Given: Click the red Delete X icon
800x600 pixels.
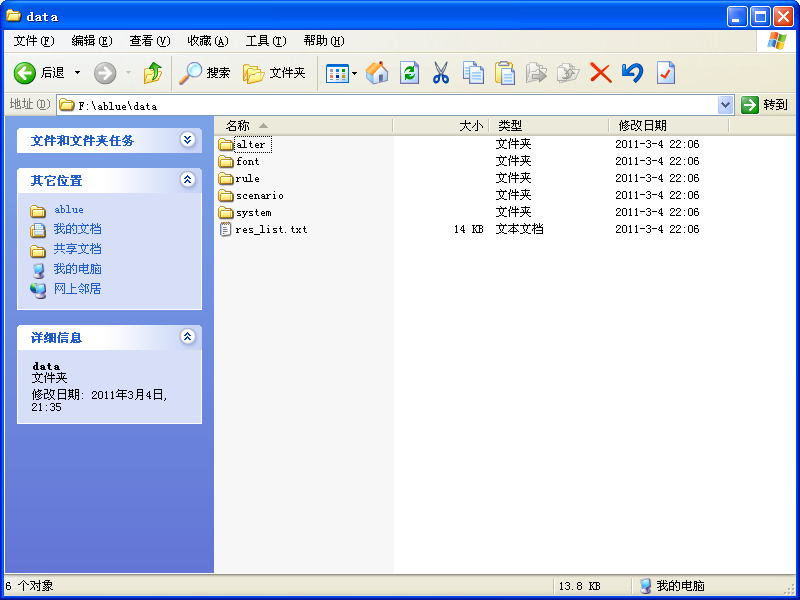Looking at the screenshot, I should (601, 73).
